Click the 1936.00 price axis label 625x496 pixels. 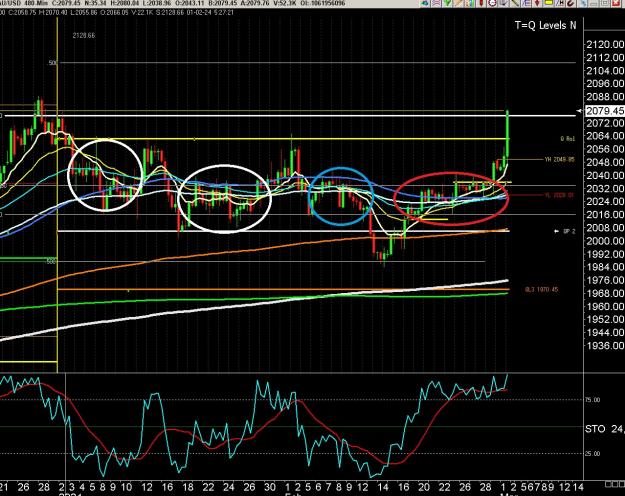[x=605, y=346]
